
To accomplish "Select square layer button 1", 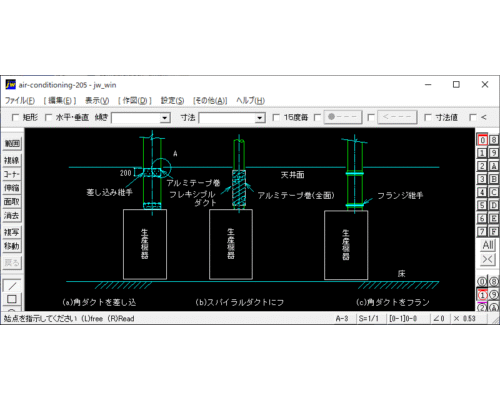I will click(x=482, y=153).
